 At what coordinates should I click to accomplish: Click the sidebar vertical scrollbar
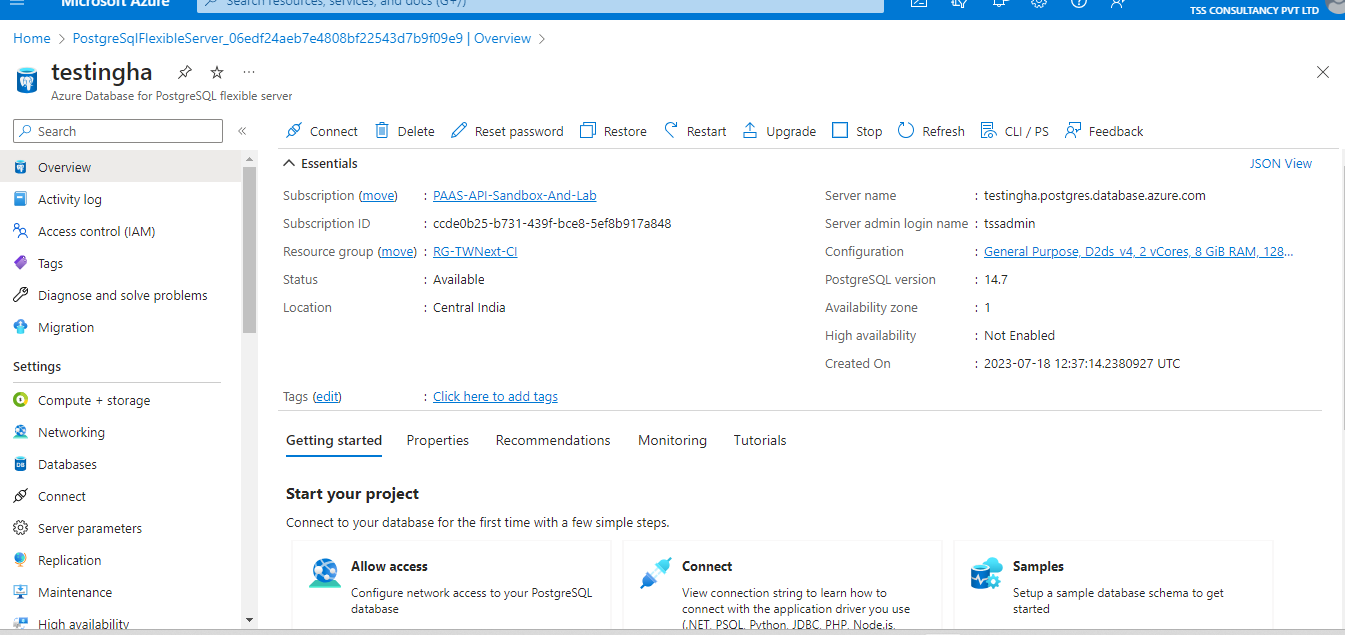point(249,250)
